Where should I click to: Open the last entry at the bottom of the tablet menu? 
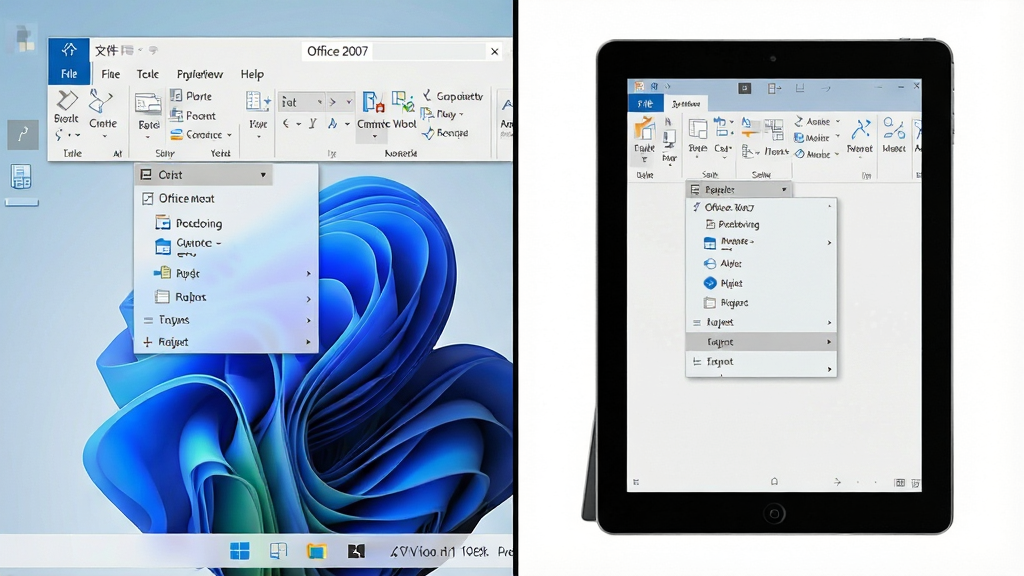click(761, 364)
